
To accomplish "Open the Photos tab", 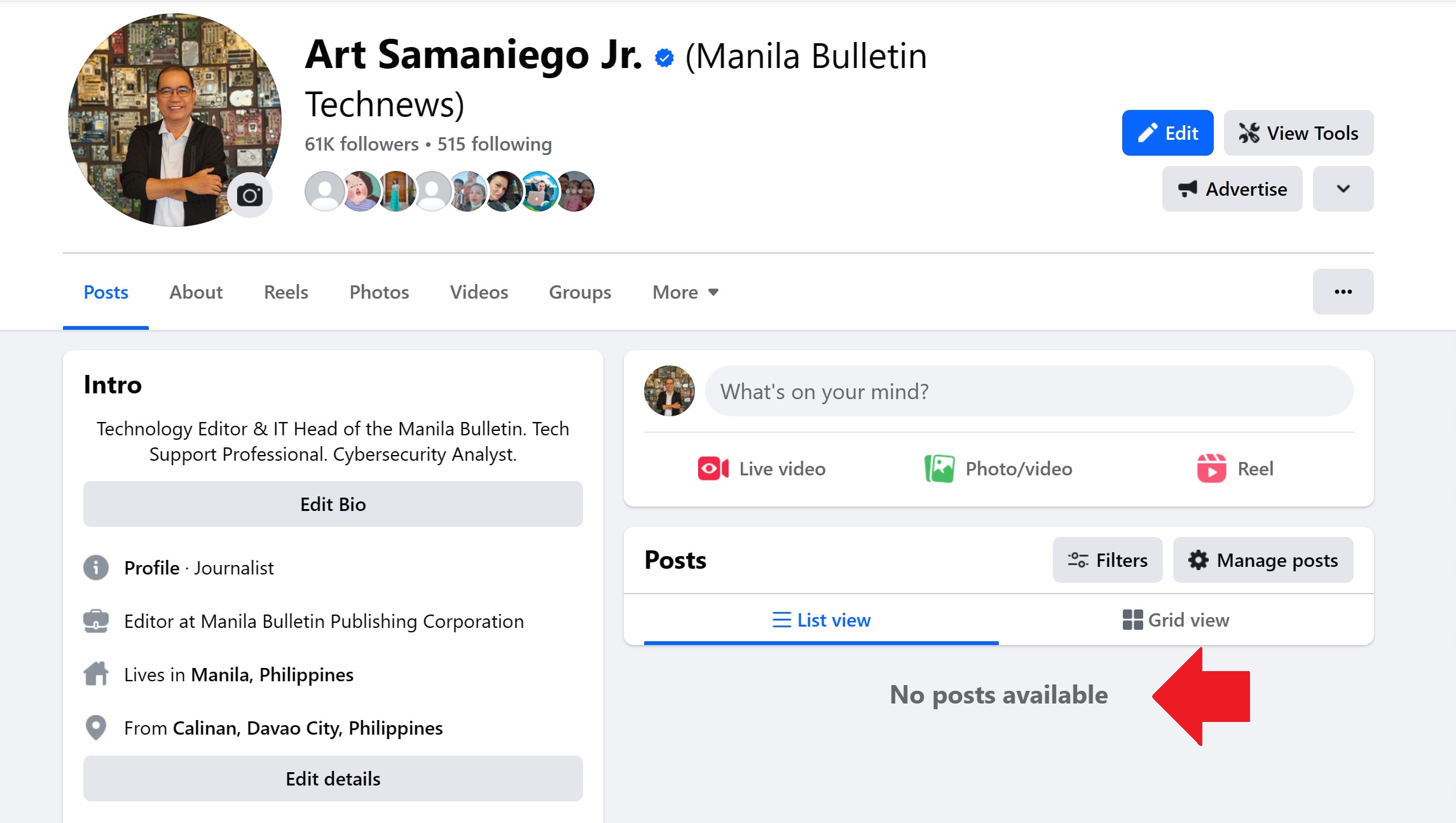I will [378, 292].
